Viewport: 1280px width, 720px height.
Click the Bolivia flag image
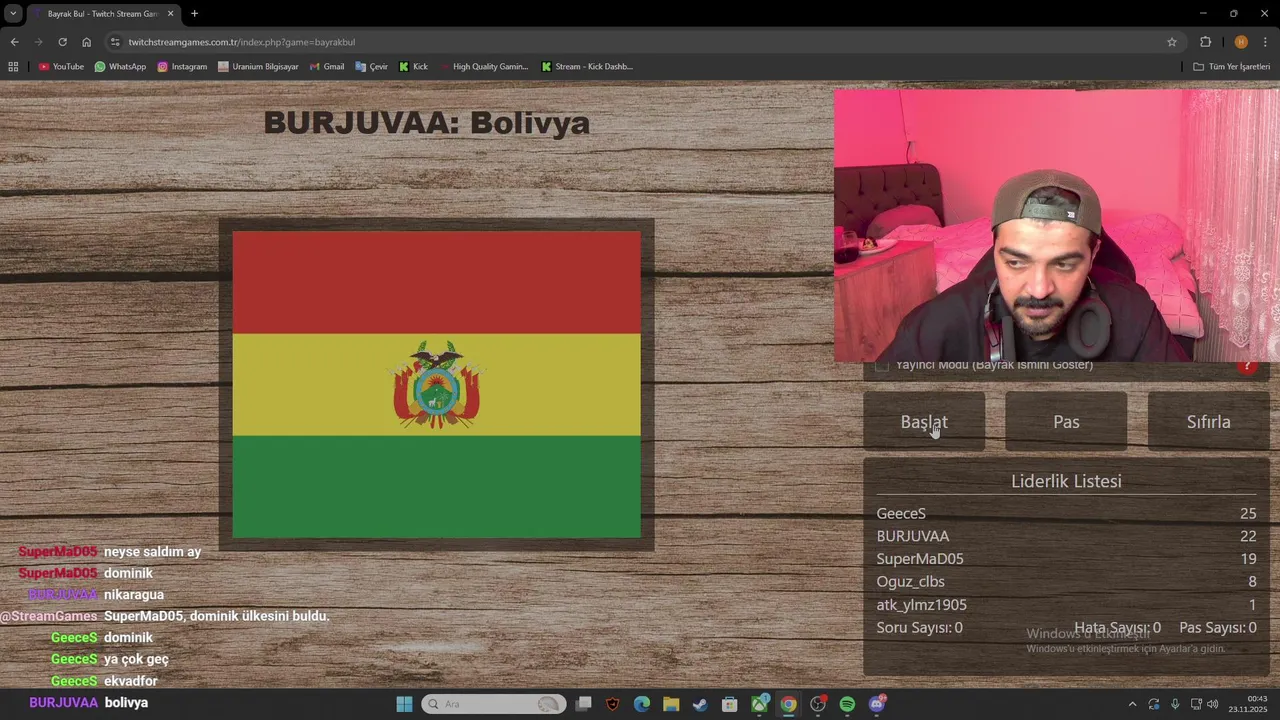pyautogui.click(x=436, y=385)
